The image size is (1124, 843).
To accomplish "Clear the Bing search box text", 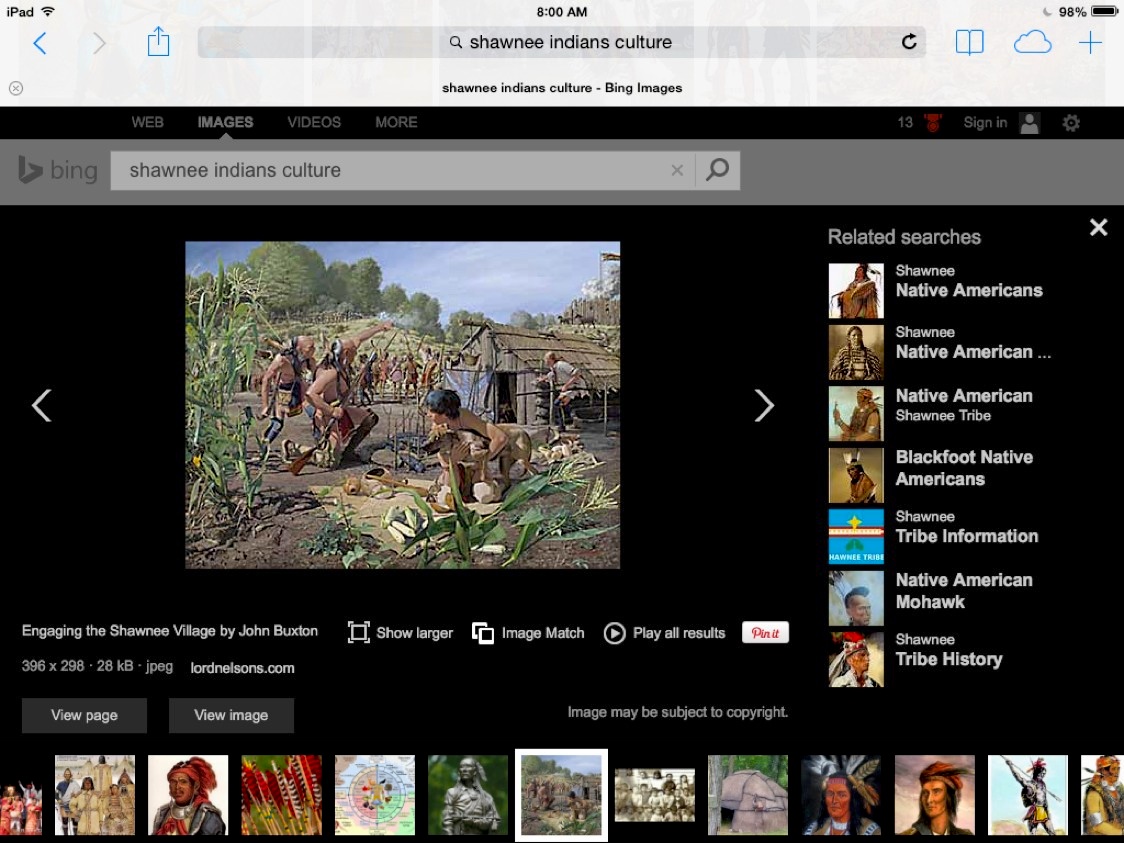I will [677, 171].
